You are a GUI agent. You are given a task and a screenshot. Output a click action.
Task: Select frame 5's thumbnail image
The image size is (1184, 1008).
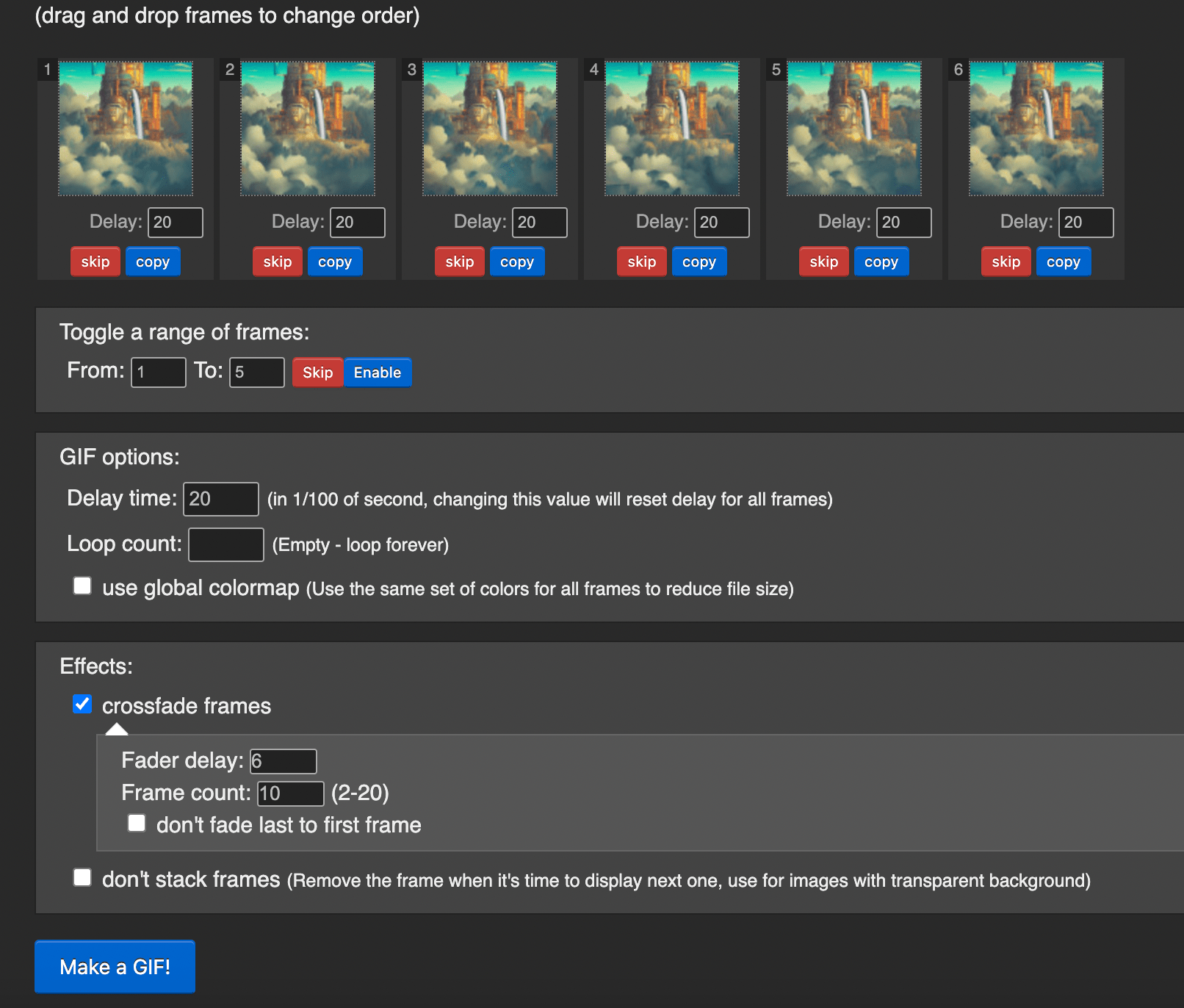tap(854, 128)
